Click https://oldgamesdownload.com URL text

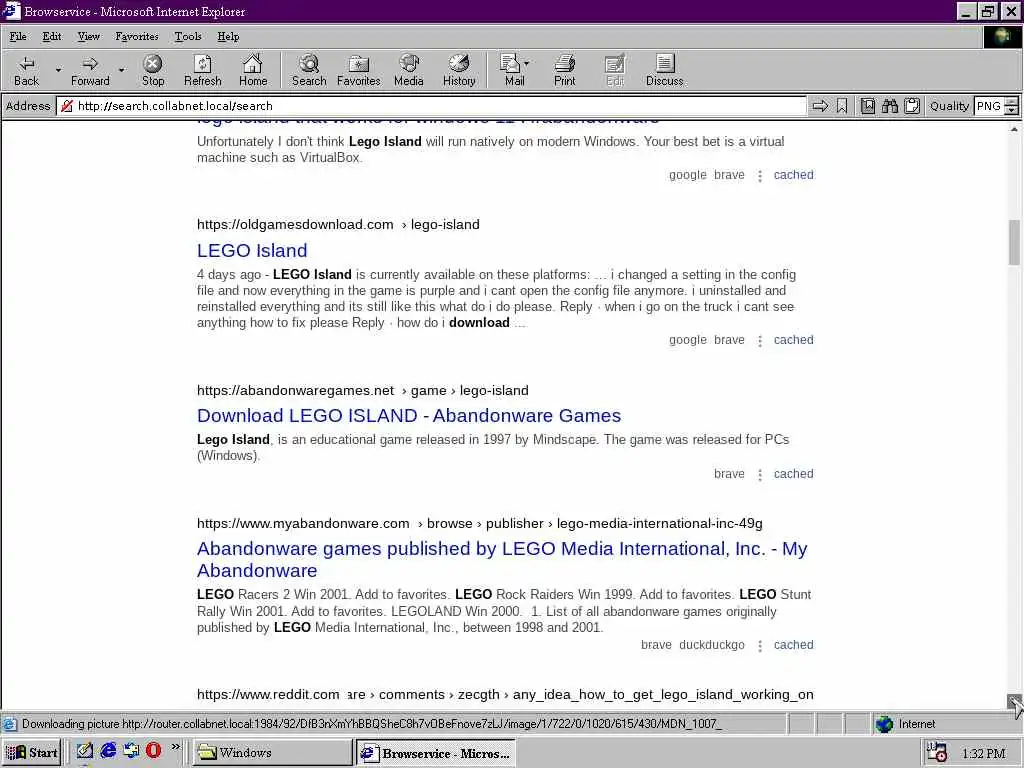click(x=295, y=225)
